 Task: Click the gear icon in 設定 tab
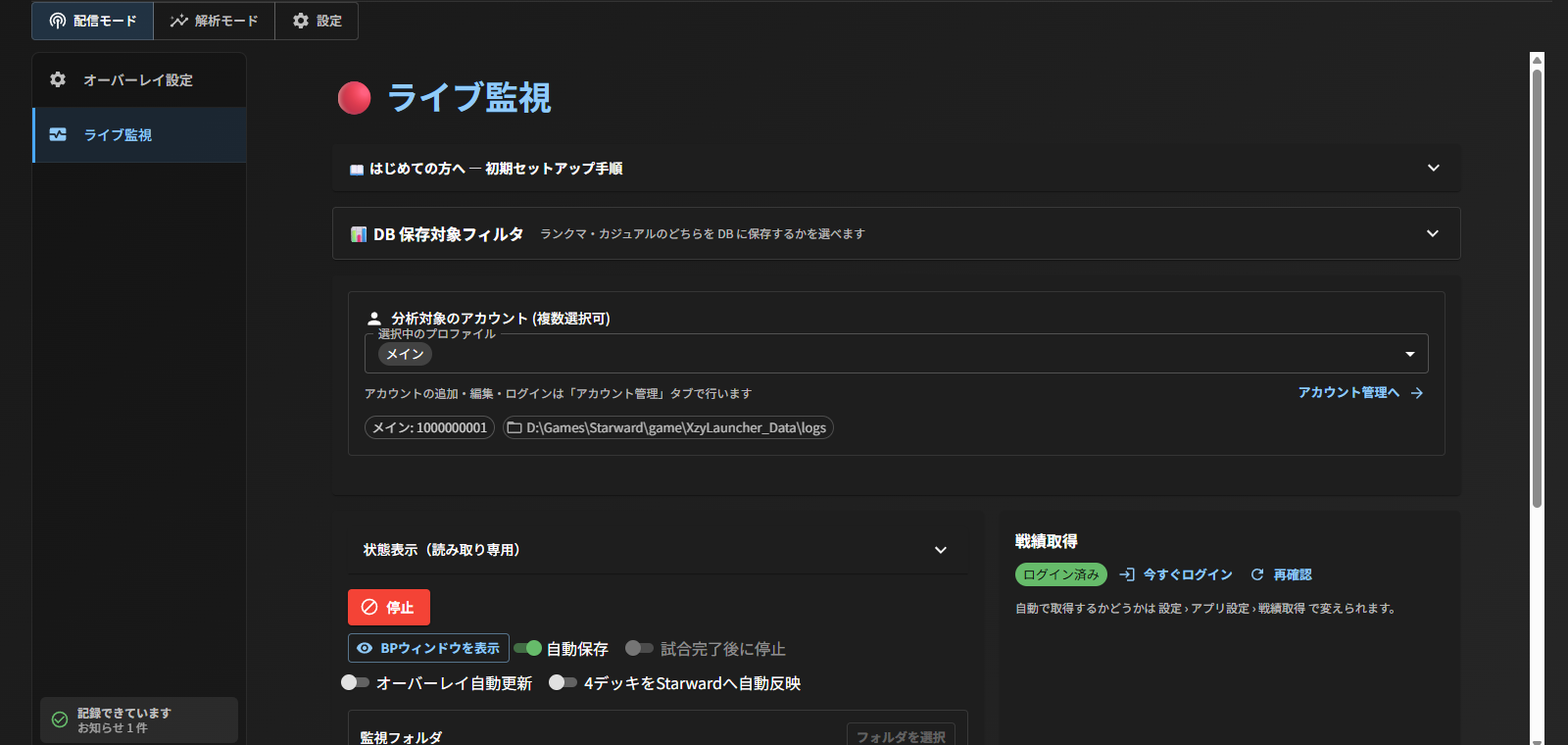click(x=301, y=21)
